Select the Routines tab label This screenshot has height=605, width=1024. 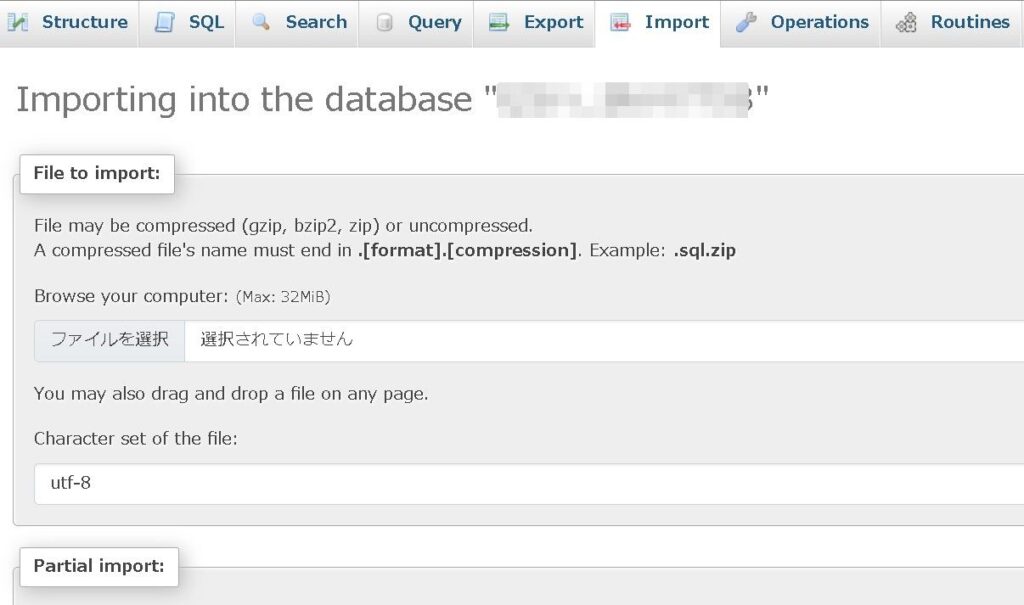click(x=970, y=22)
